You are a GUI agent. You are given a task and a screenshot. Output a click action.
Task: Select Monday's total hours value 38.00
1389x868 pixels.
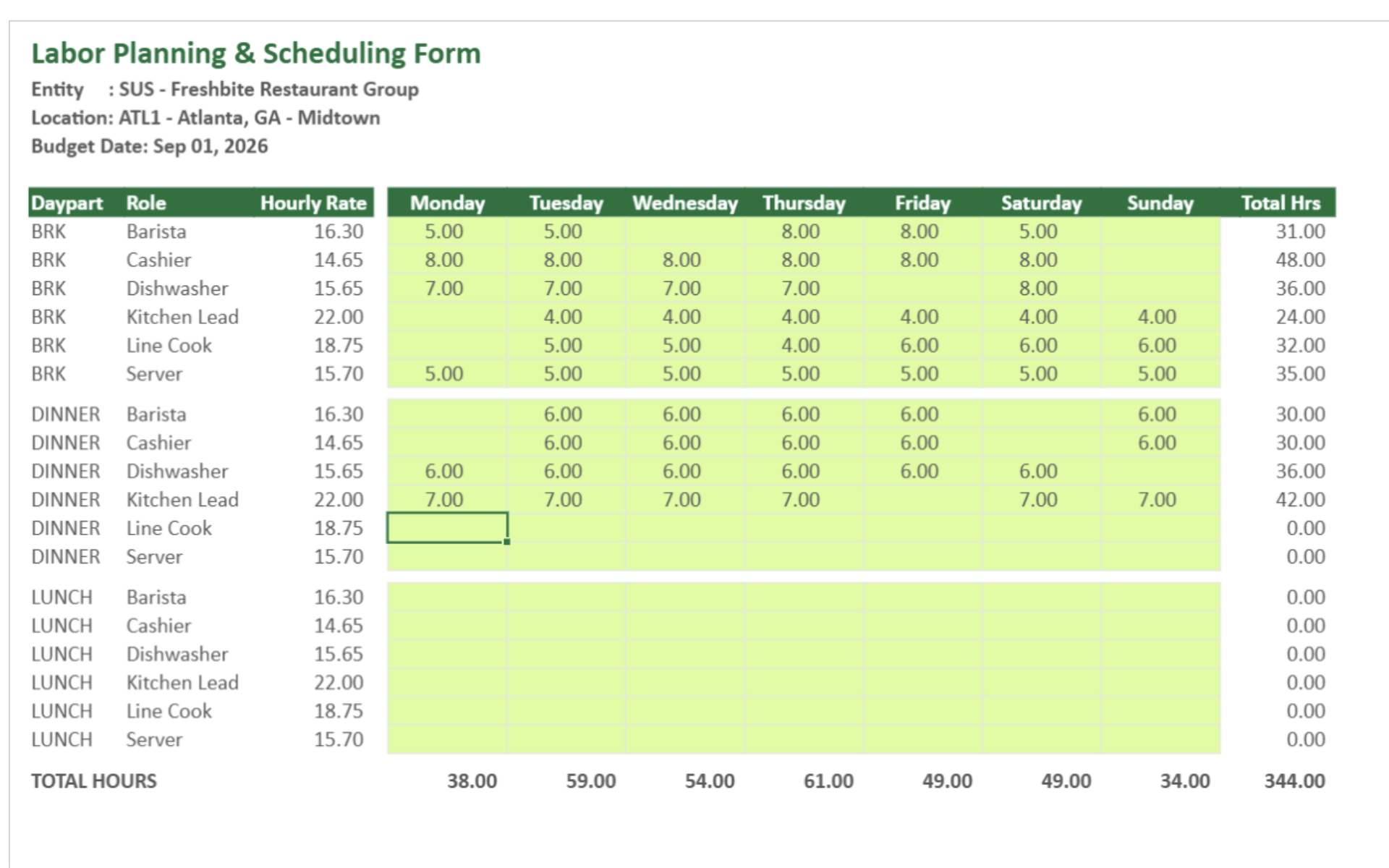click(x=472, y=781)
